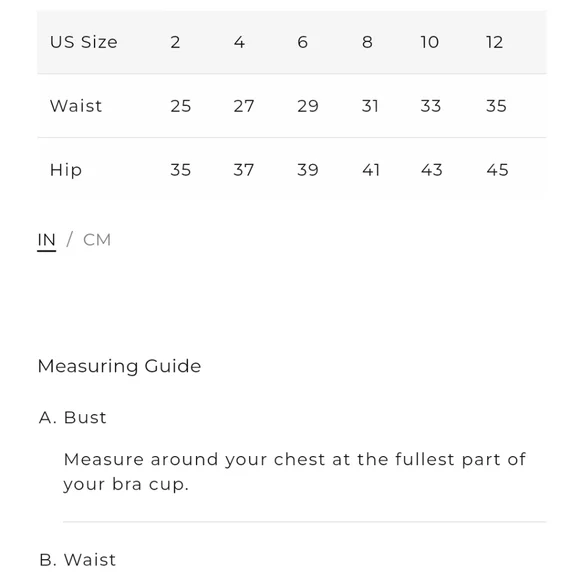
Task: Open the B. Waist guide item
Action: pos(78,559)
